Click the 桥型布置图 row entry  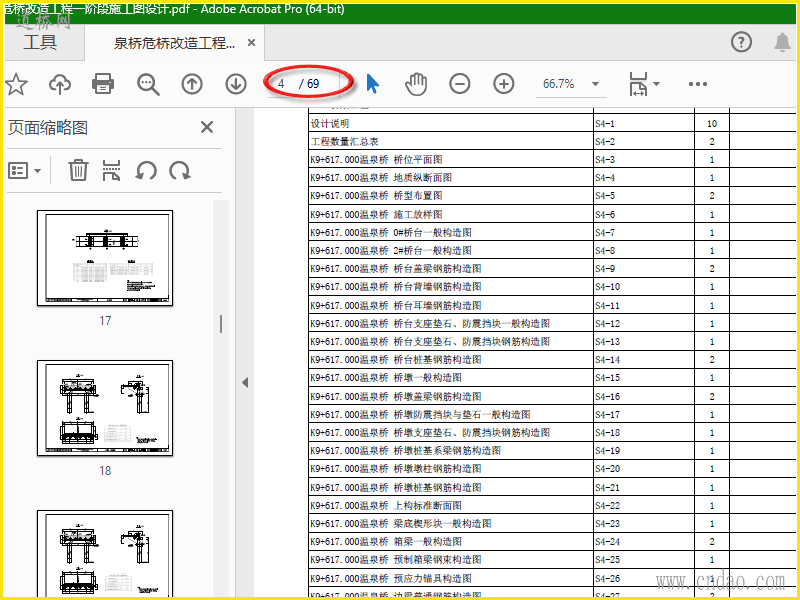tap(376, 196)
